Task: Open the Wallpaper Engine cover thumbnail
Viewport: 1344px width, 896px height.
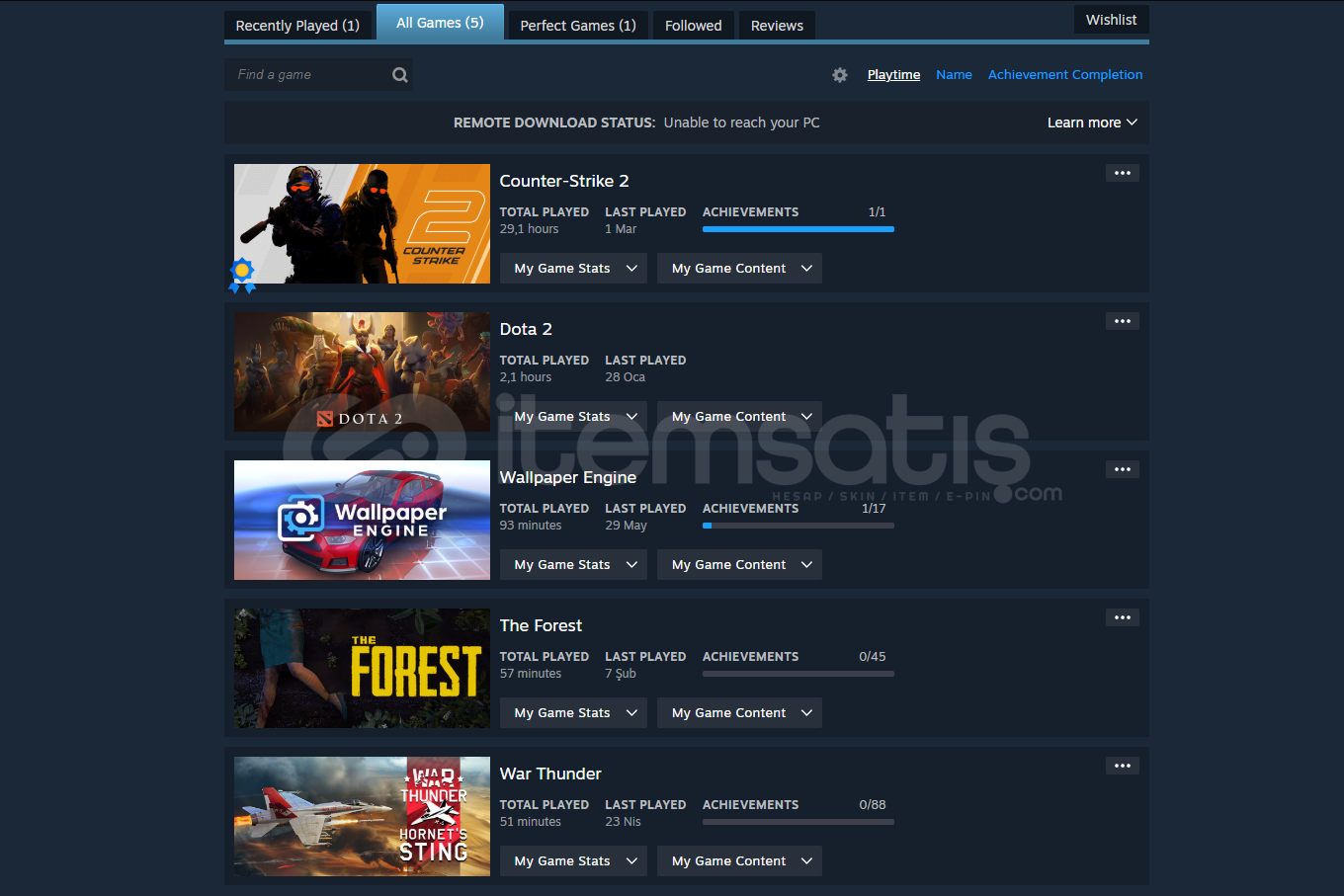Action: tap(362, 520)
